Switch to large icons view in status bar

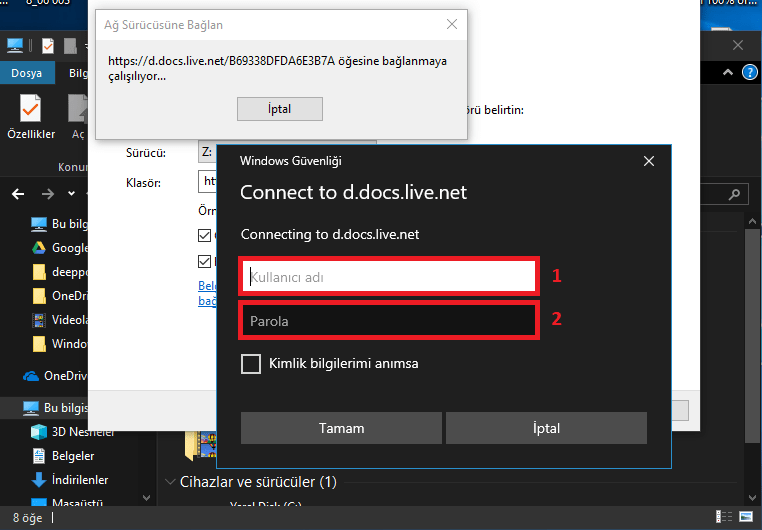click(746, 516)
